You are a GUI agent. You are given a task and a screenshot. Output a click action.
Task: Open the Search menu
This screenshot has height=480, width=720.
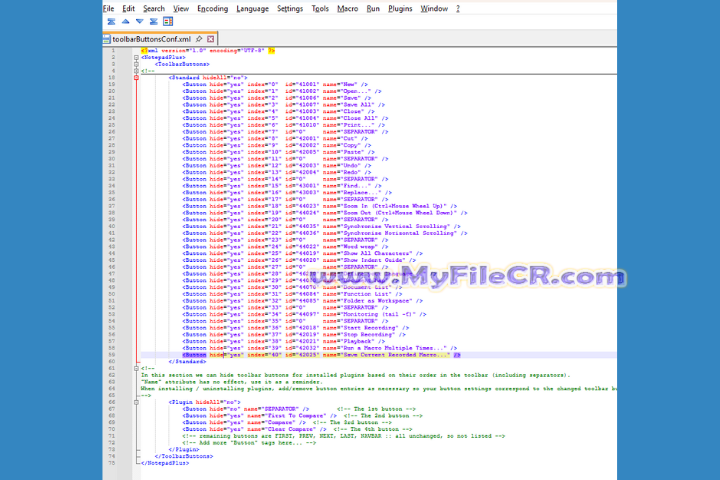(154, 9)
